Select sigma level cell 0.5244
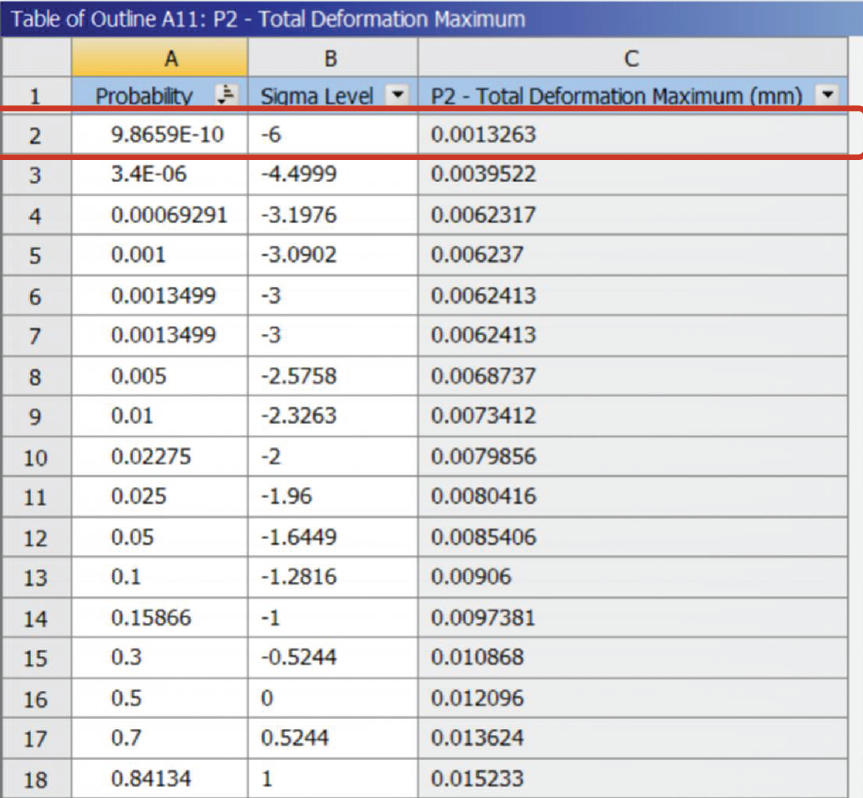The height and width of the screenshot is (798, 863). pos(333,738)
